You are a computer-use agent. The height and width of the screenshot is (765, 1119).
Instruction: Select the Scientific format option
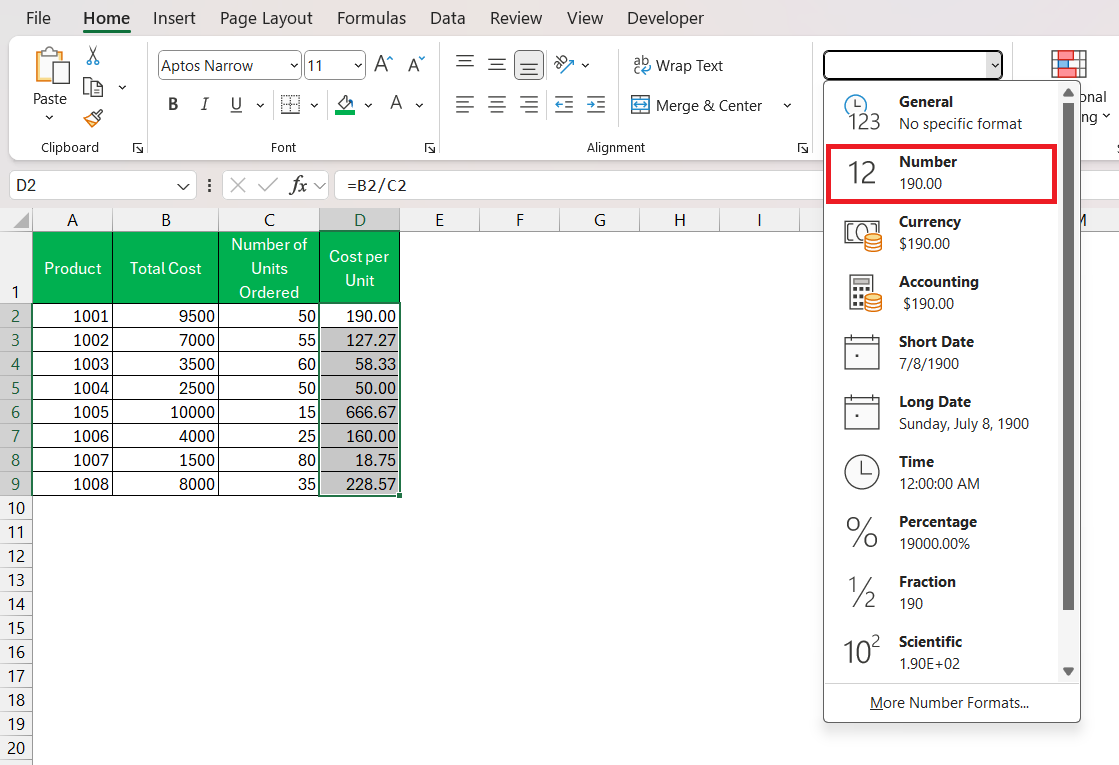[x=941, y=653]
